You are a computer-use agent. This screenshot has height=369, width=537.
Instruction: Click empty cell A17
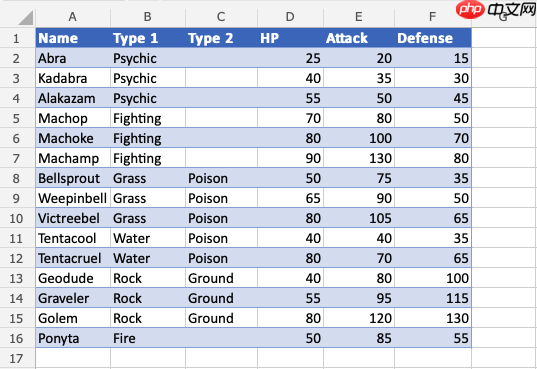73,358
